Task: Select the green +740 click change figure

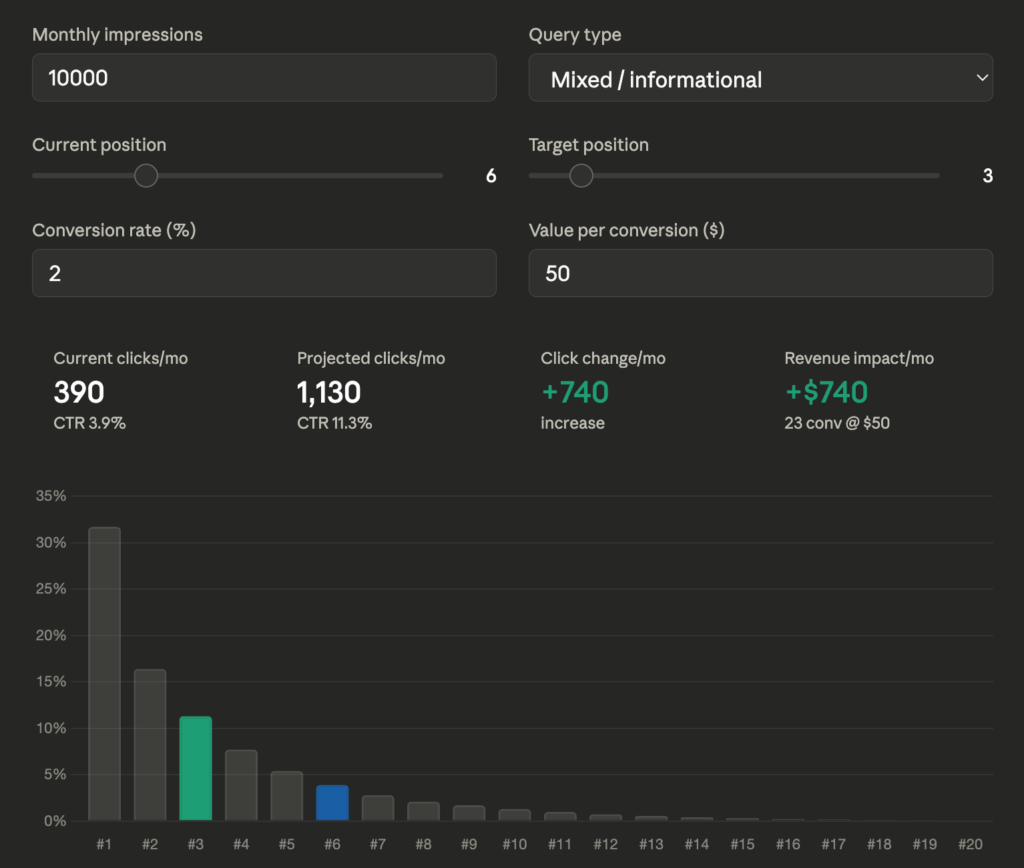Action: [x=574, y=392]
